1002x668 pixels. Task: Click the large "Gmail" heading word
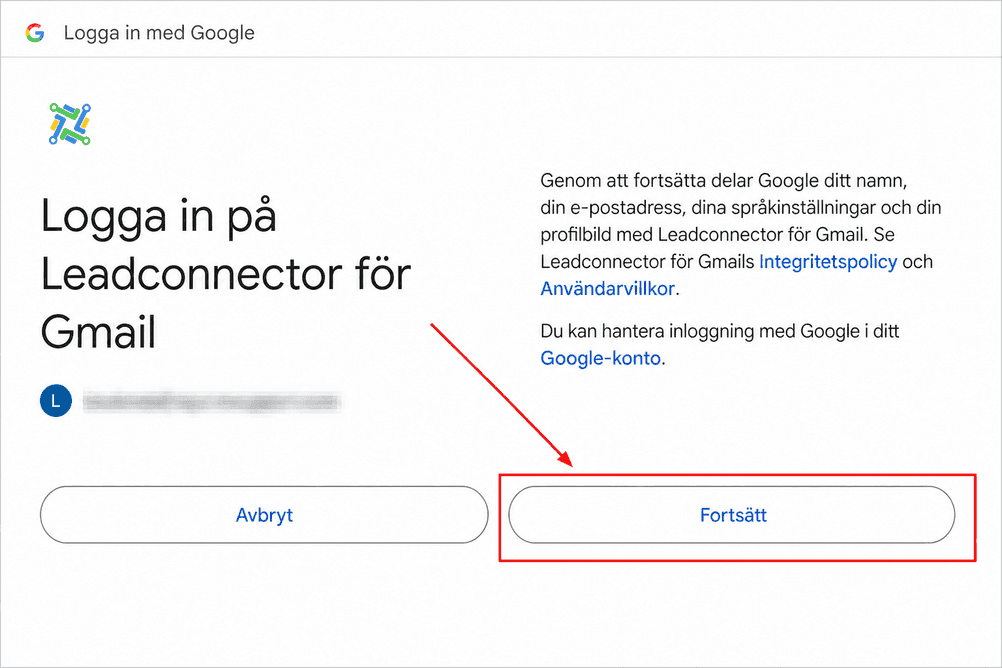point(98,332)
